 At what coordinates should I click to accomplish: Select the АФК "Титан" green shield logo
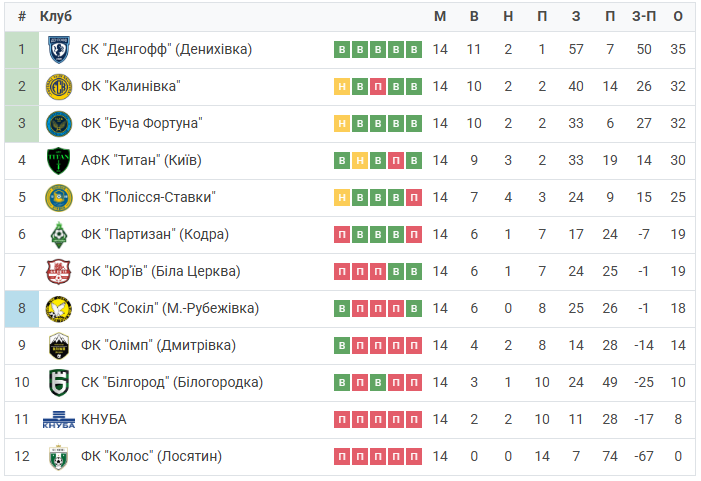click(59, 161)
